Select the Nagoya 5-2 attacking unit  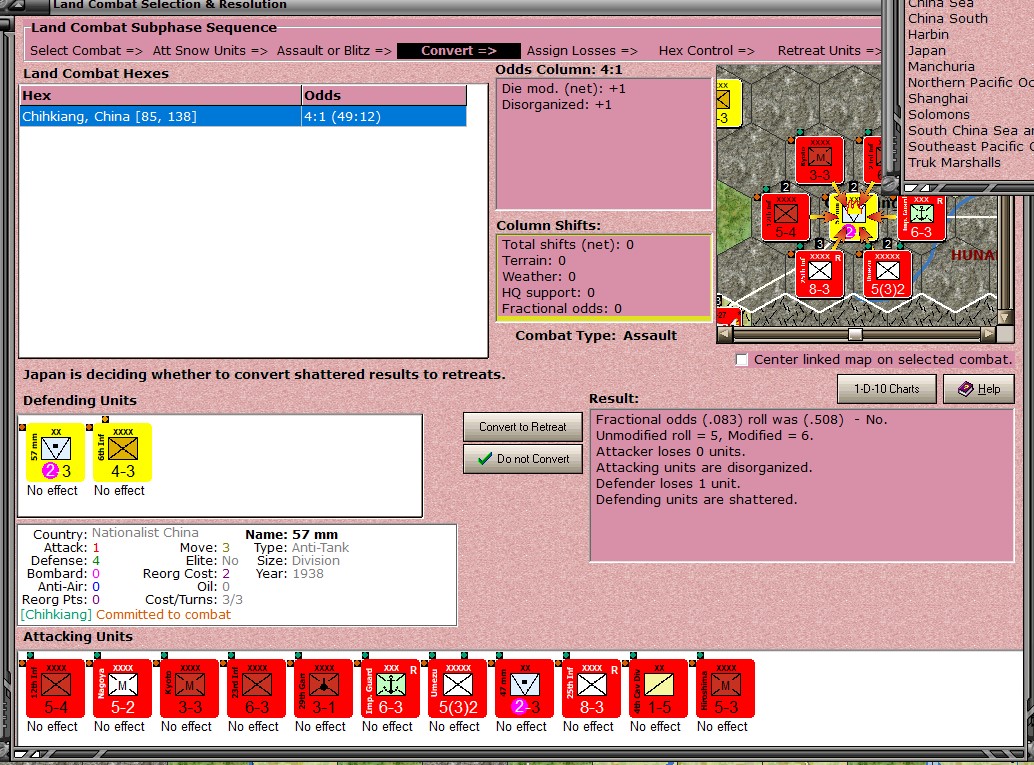[x=123, y=688]
